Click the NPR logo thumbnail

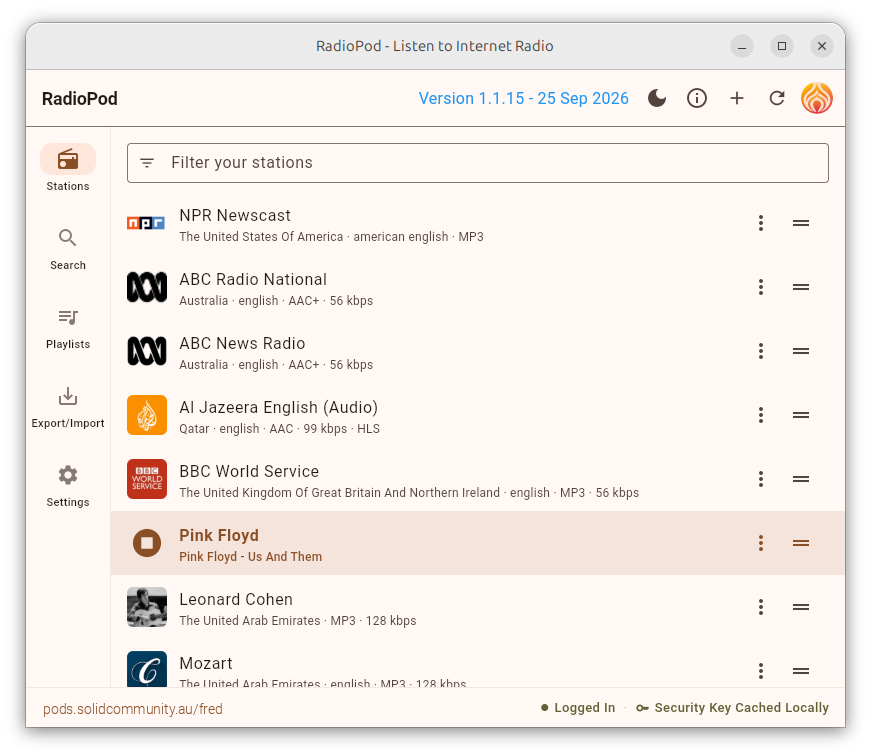point(147,223)
